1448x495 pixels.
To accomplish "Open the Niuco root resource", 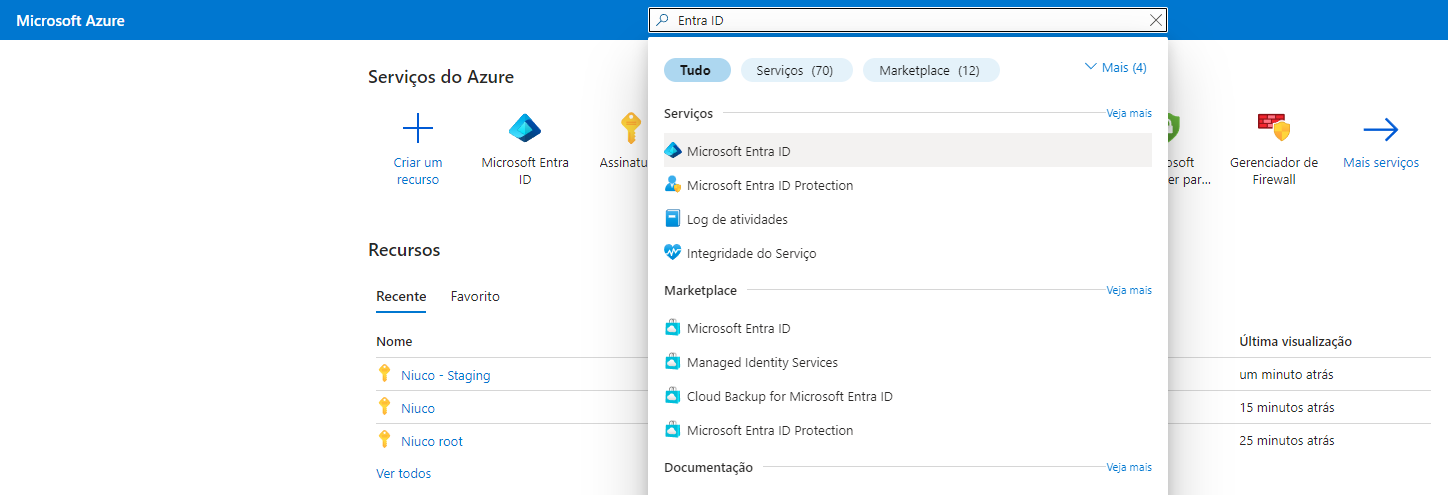I will pos(432,441).
